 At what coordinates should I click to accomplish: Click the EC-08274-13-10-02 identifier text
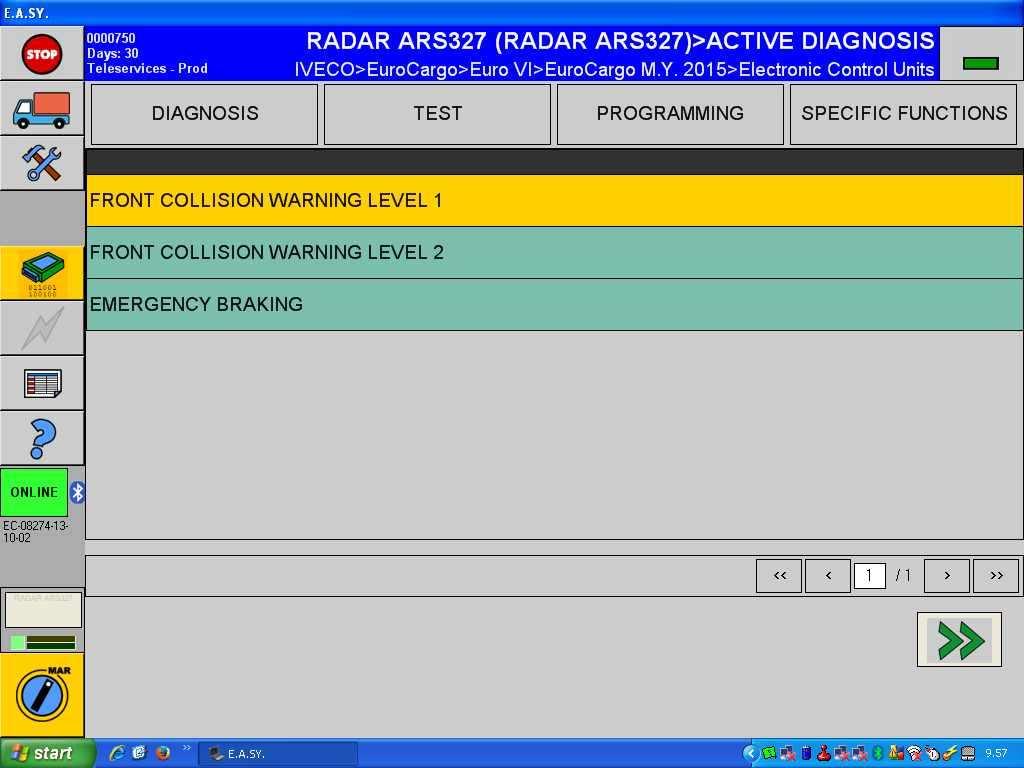(x=36, y=532)
